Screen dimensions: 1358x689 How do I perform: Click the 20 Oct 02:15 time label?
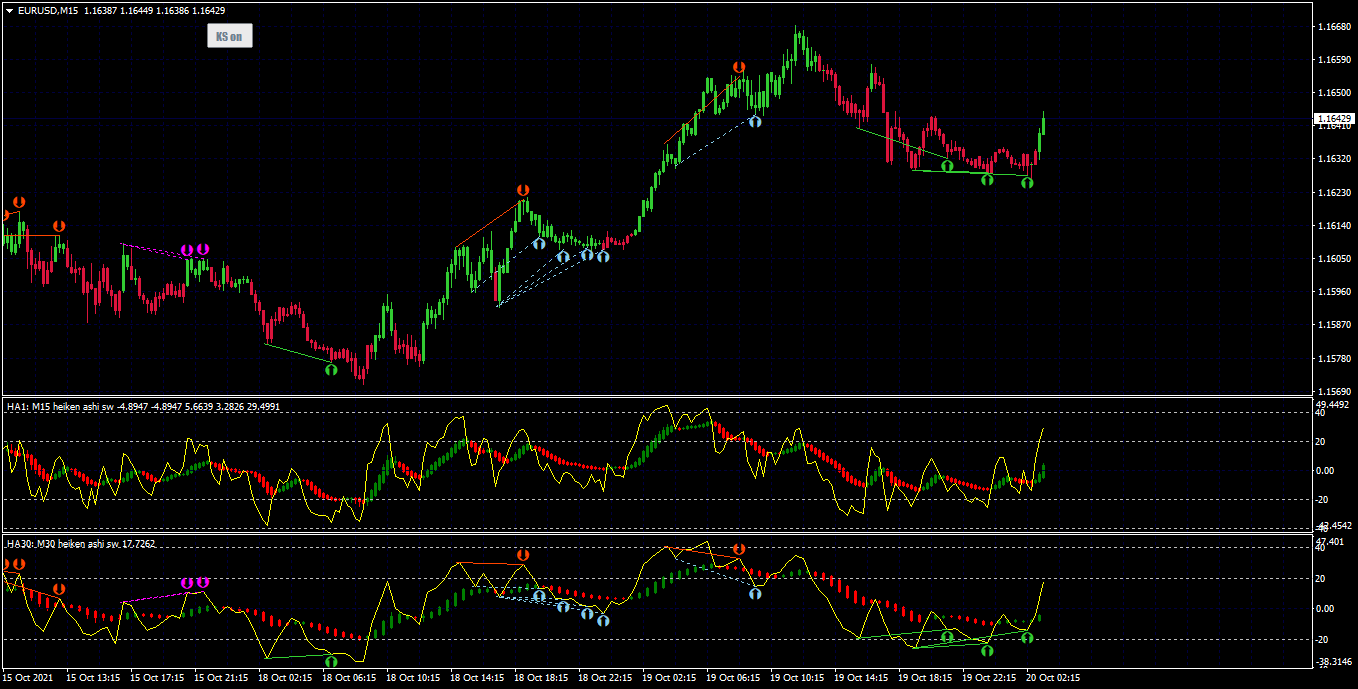(1054, 677)
